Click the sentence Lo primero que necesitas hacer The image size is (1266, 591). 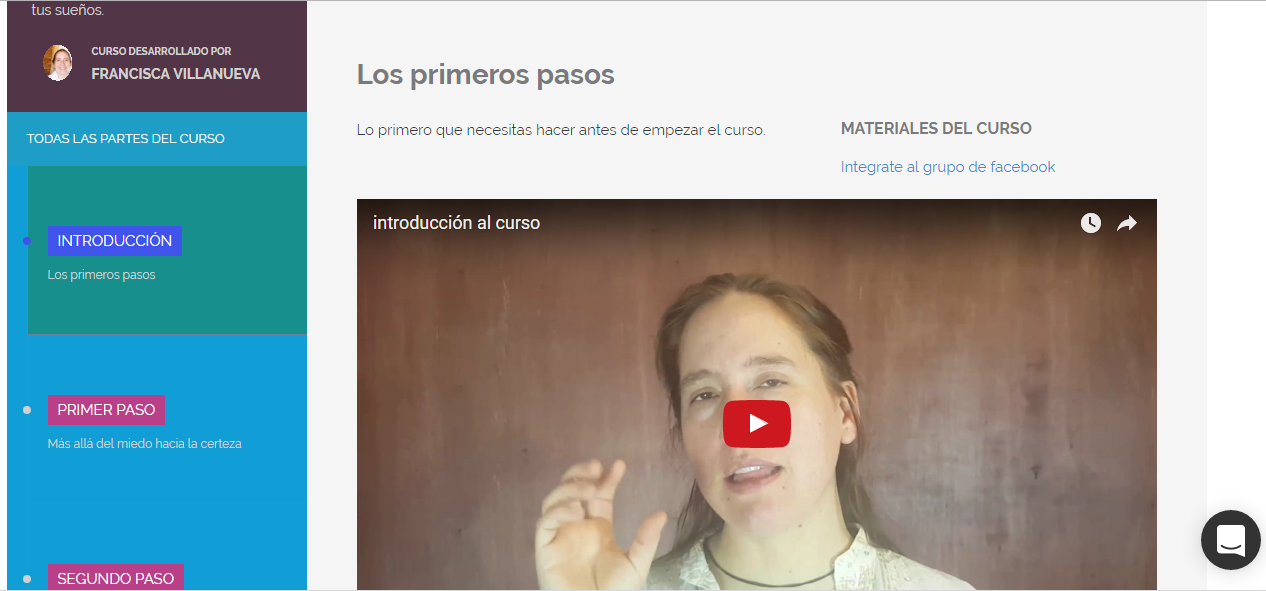tap(561, 130)
